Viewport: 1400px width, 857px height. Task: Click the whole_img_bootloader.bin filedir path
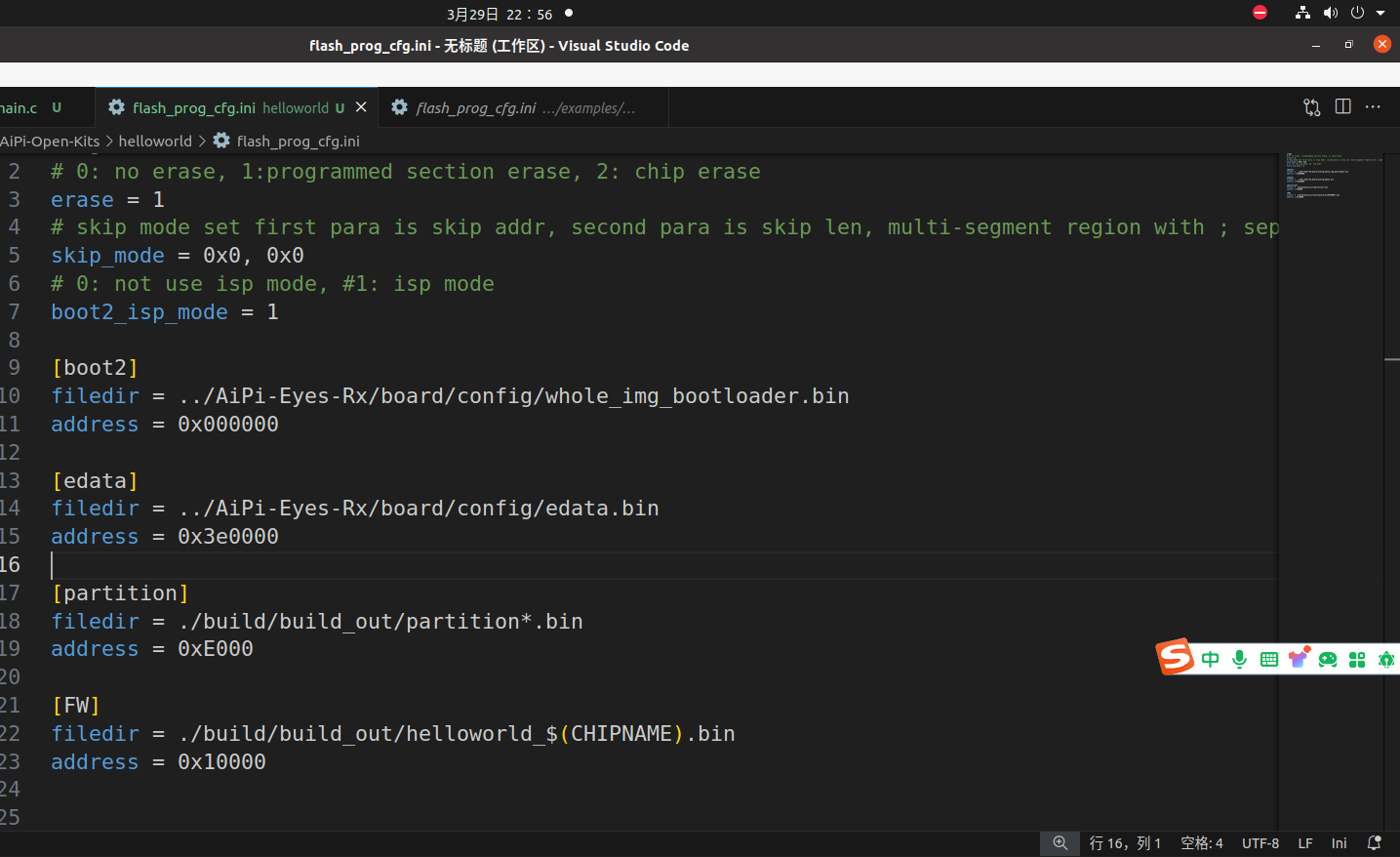(x=513, y=396)
